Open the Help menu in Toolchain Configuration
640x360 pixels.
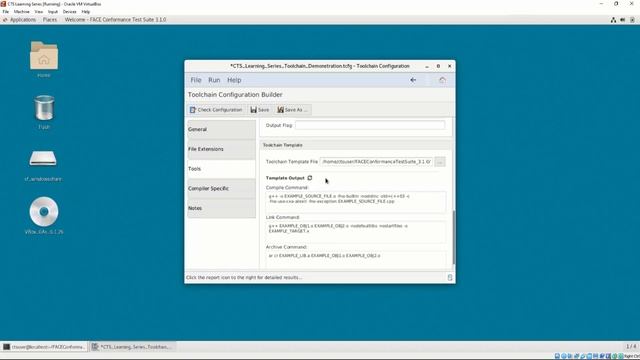click(x=234, y=80)
